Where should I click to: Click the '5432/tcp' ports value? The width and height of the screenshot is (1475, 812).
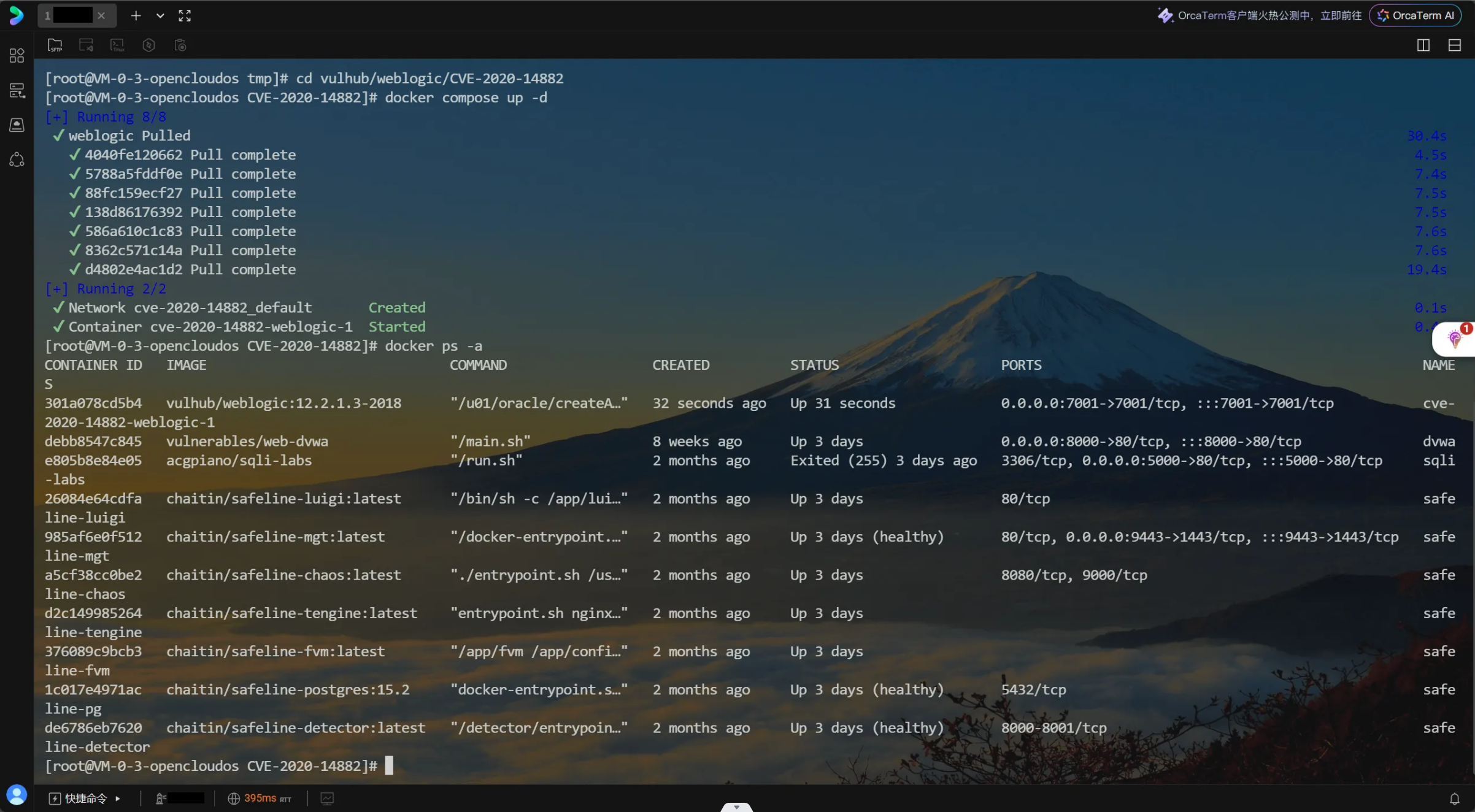point(1034,689)
